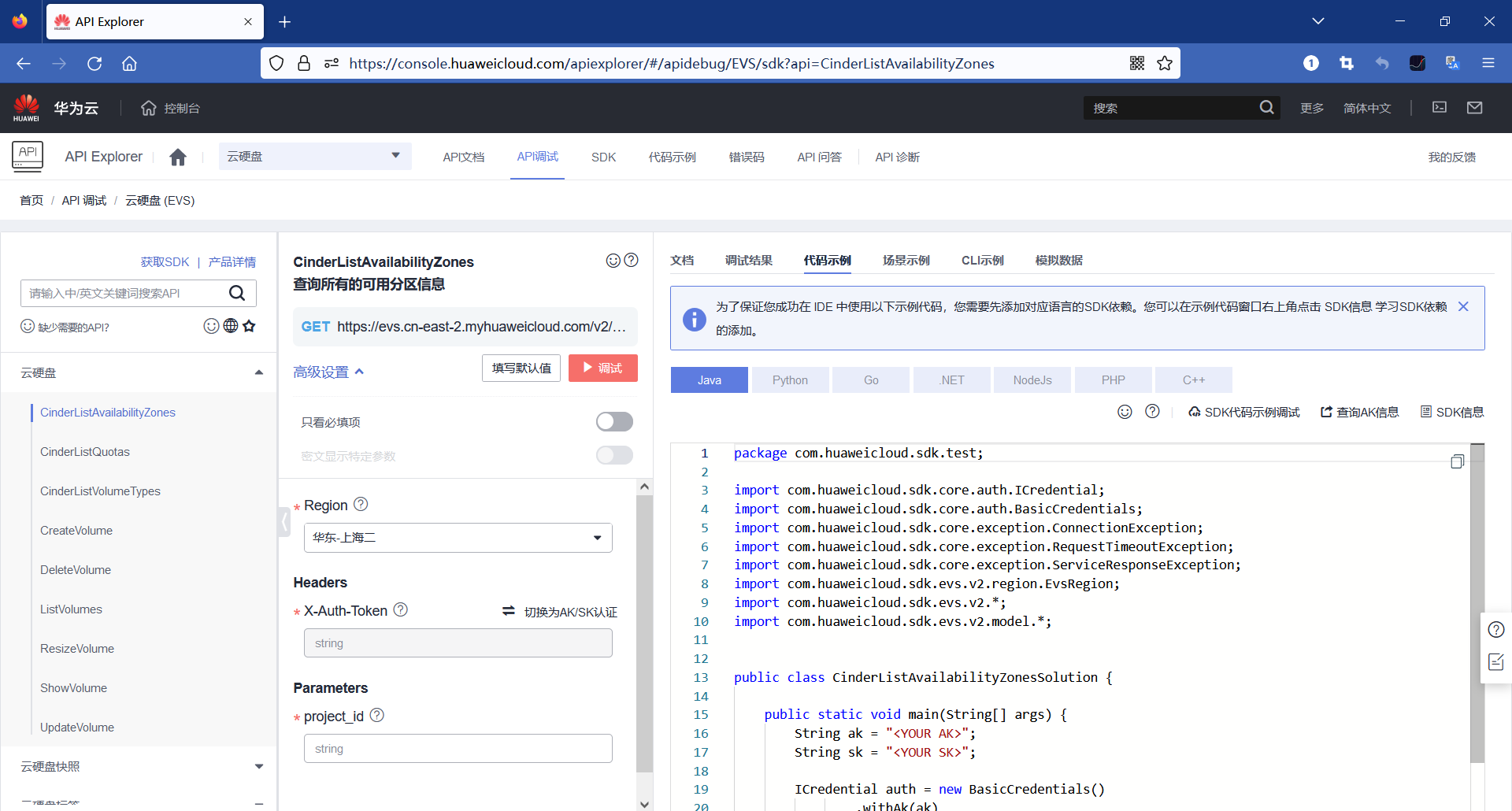Click the red 调试 debug button

pyautogui.click(x=603, y=368)
